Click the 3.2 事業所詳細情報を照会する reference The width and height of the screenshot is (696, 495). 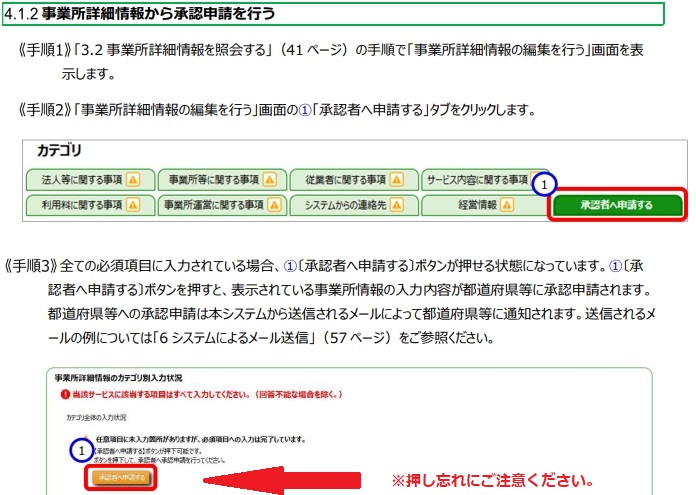tap(173, 50)
